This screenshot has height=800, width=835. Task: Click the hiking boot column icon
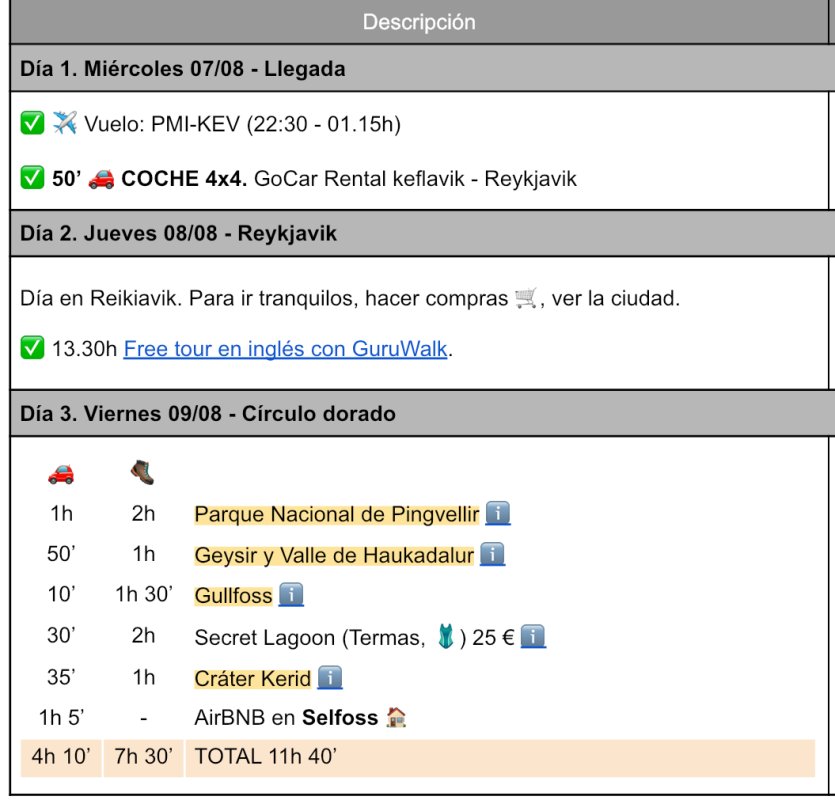pos(143,471)
